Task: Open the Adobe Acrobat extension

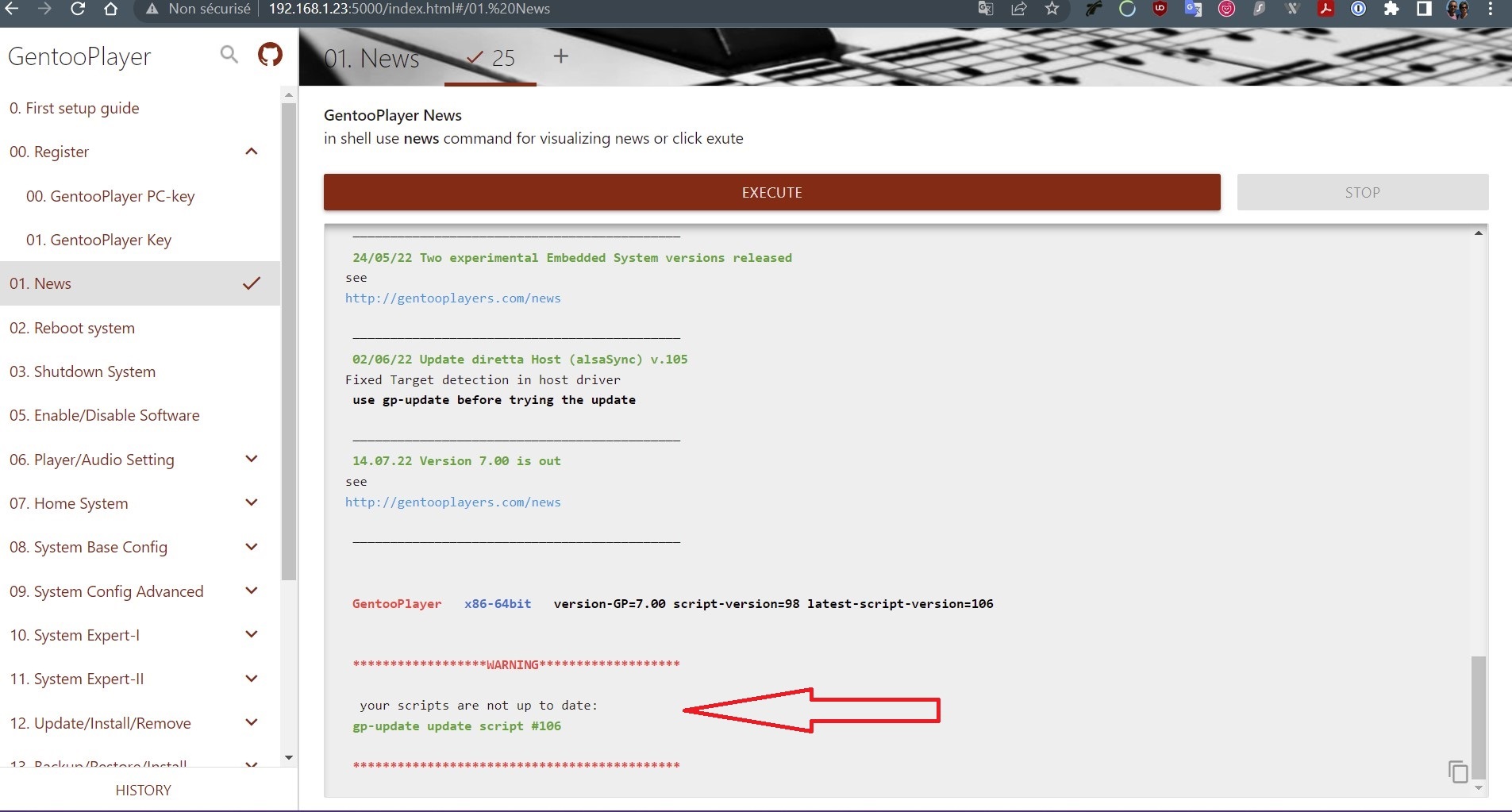Action: [1325, 9]
